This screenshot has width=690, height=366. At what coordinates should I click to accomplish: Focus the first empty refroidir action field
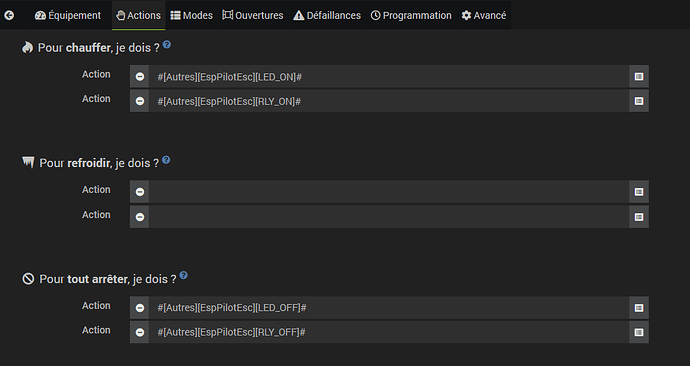[389, 192]
